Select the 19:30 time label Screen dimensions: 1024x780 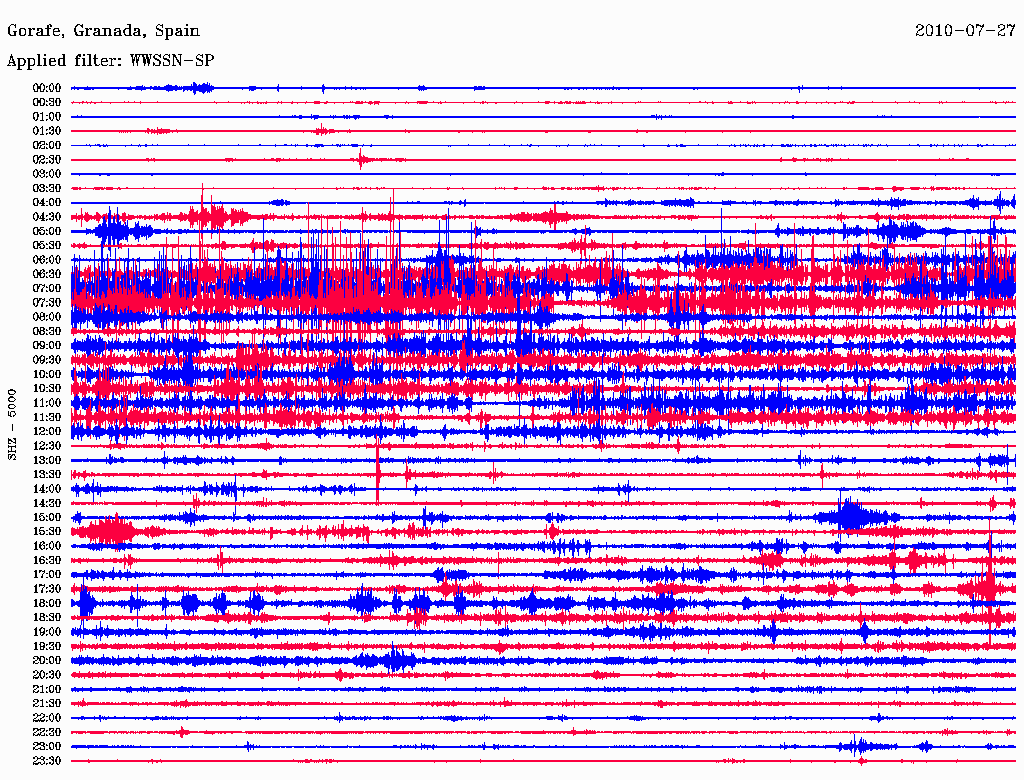pos(46,646)
